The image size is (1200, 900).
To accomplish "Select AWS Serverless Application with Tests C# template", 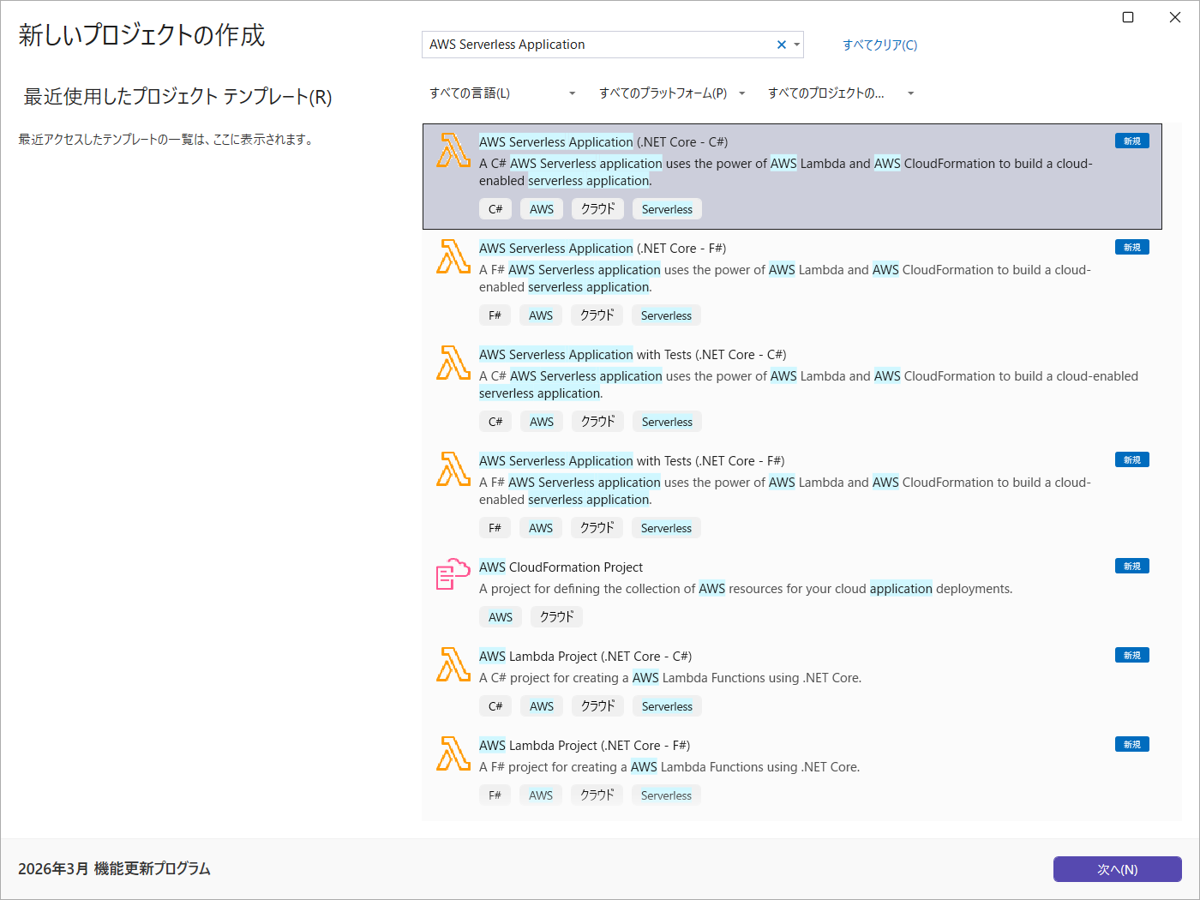I will click(792, 389).
